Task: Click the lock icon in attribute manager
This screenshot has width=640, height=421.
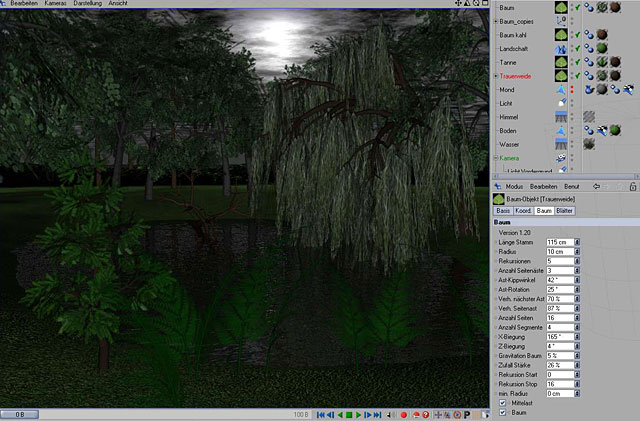Action: coord(633,187)
